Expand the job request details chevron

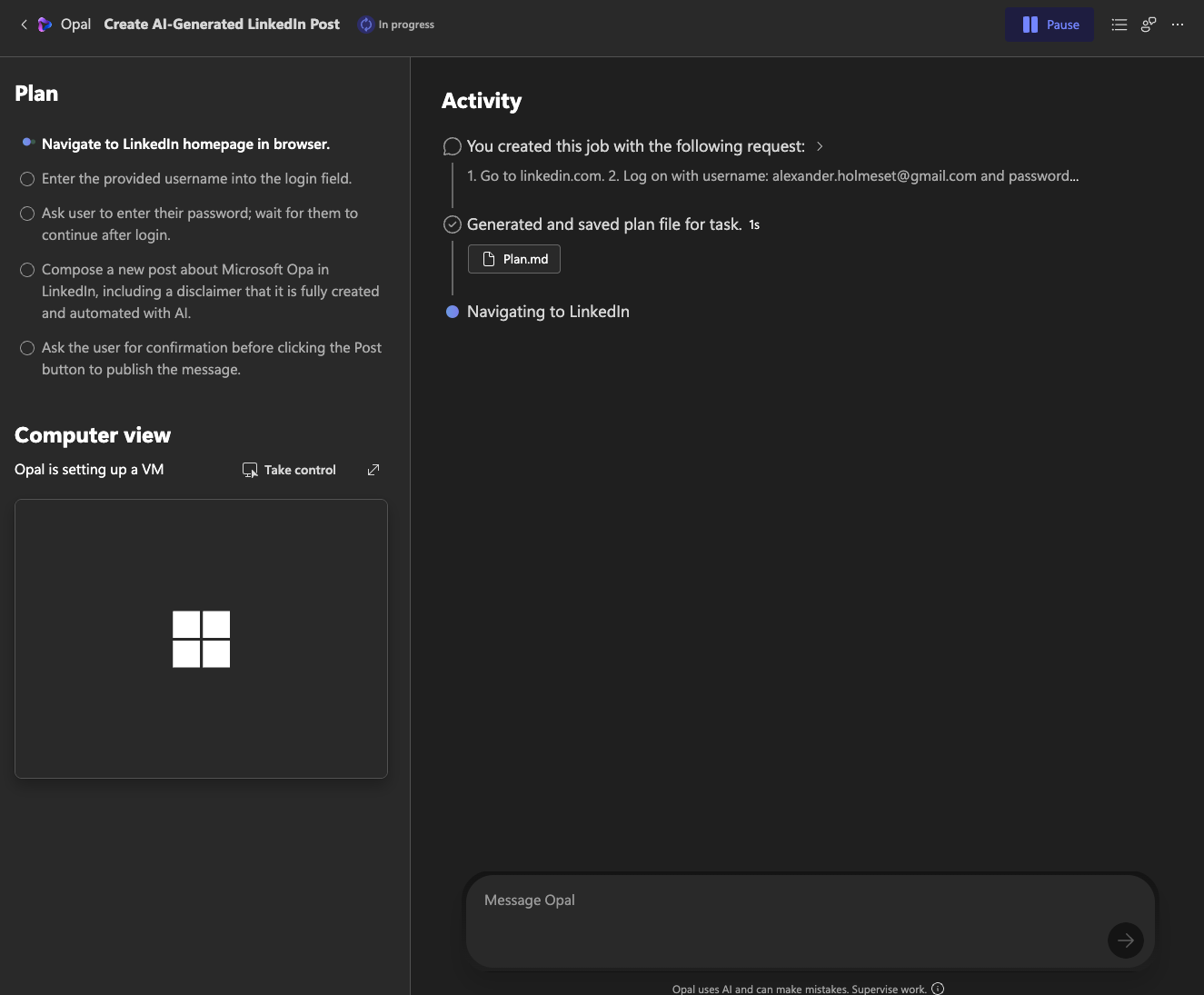(820, 146)
